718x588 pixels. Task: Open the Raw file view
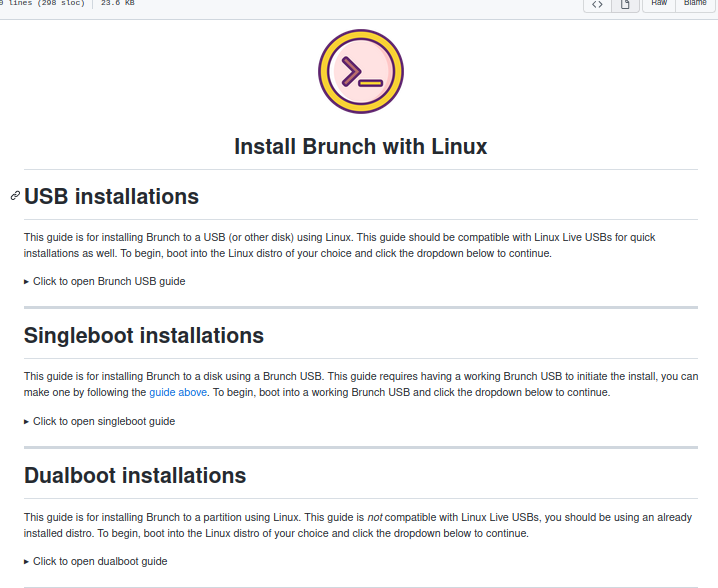(x=659, y=4)
